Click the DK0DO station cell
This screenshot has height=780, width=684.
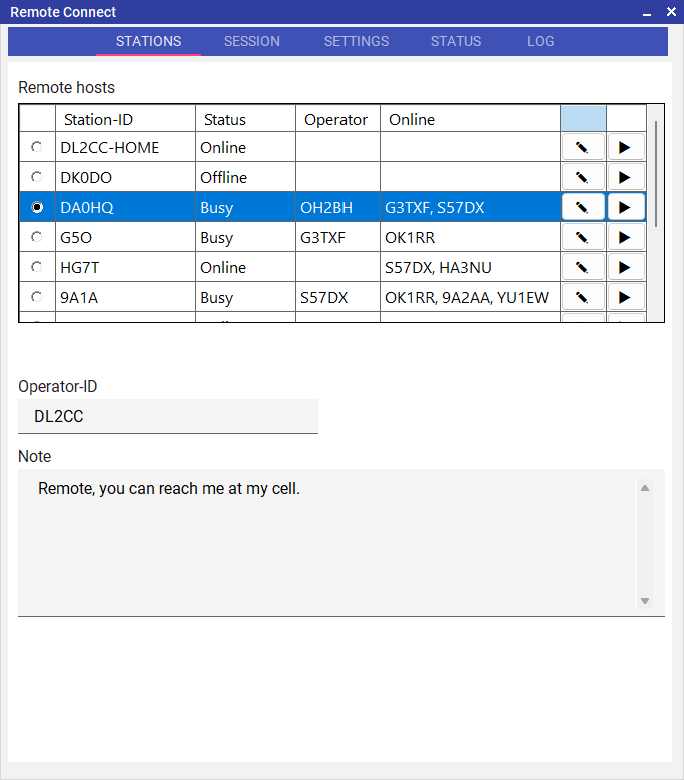pos(125,177)
